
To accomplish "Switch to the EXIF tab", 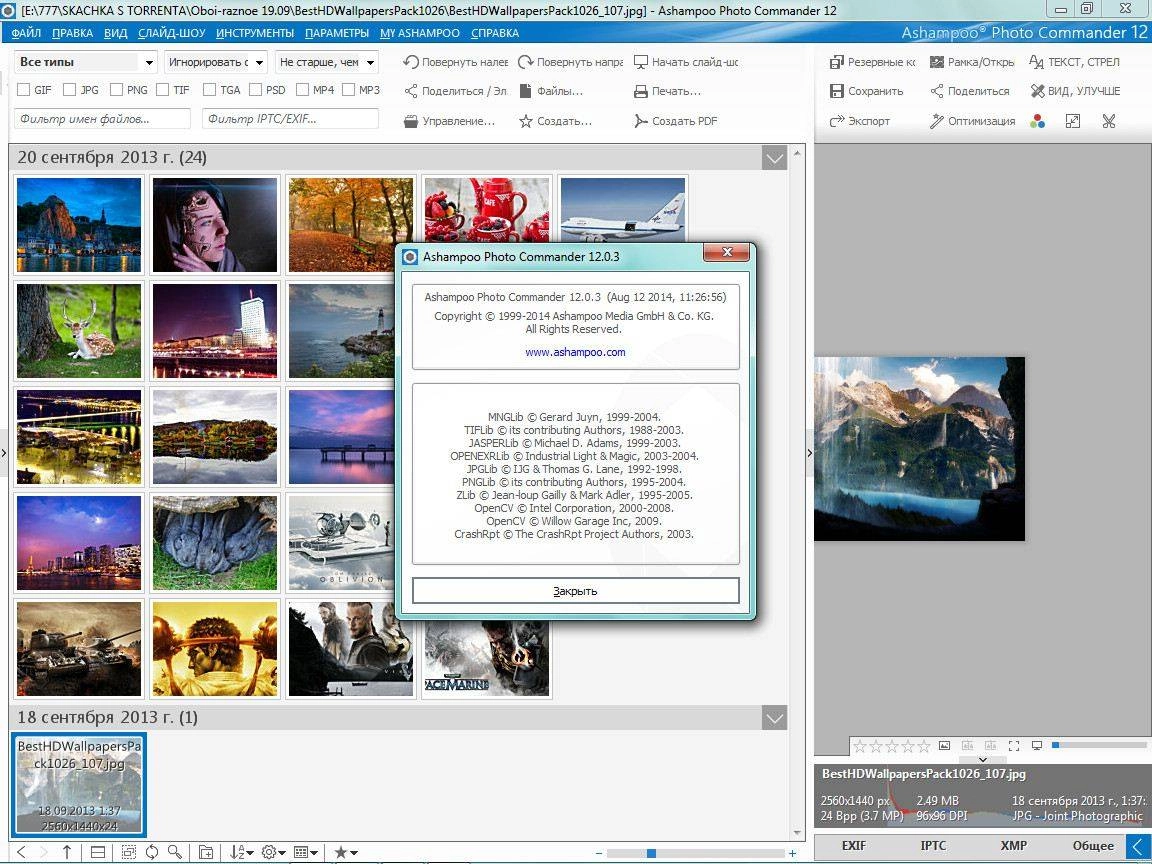I will click(x=854, y=846).
